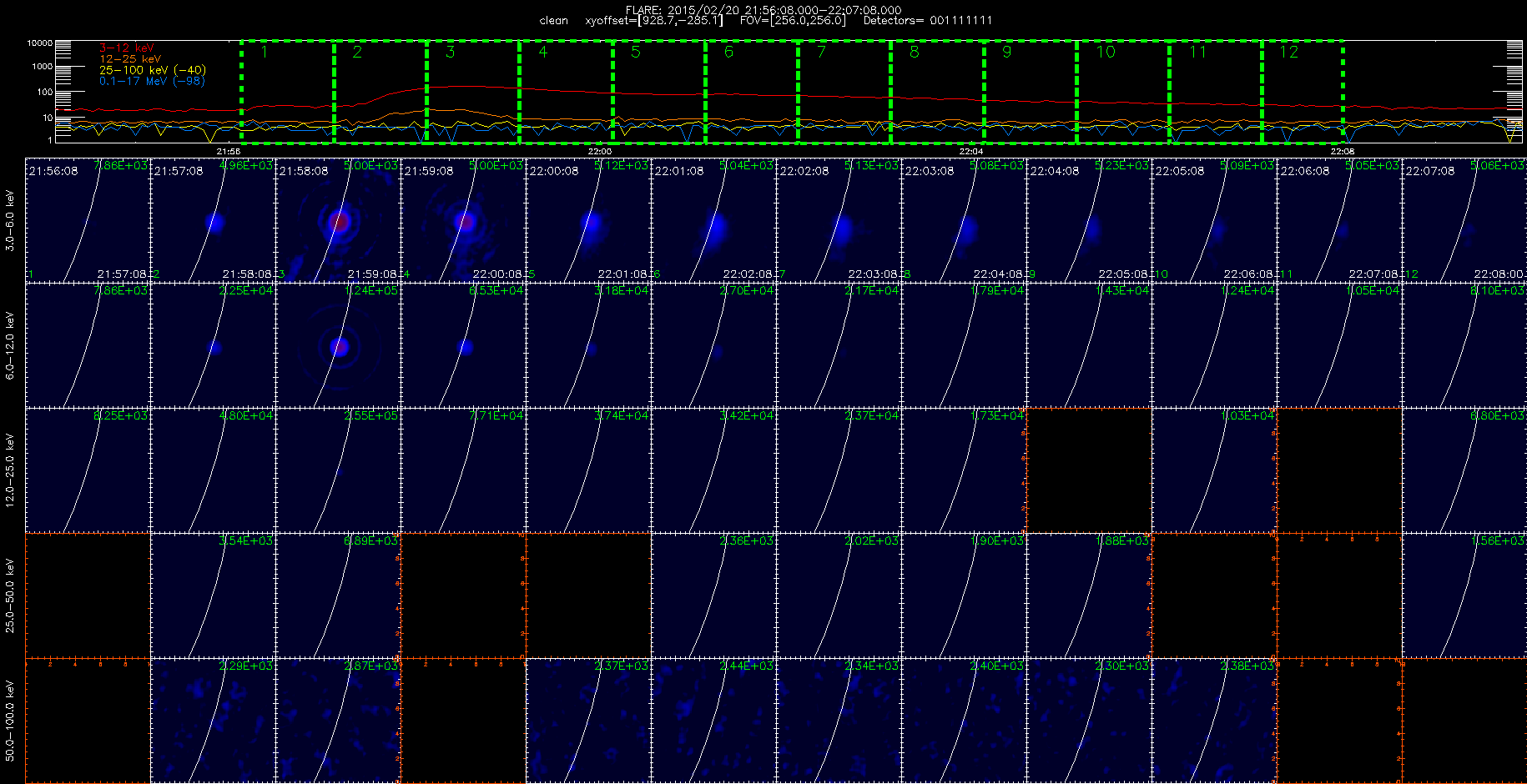Click the xyoffset=[928.7,-285.1] text
This screenshot has height=784, width=1527.
(654, 21)
